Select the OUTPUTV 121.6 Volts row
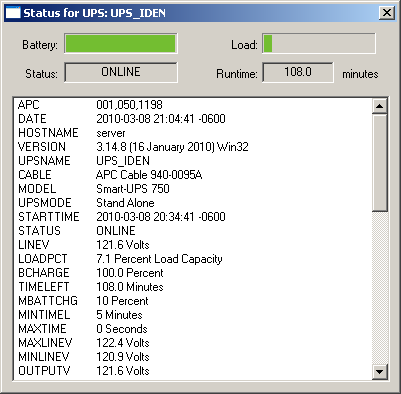 click(x=193, y=371)
